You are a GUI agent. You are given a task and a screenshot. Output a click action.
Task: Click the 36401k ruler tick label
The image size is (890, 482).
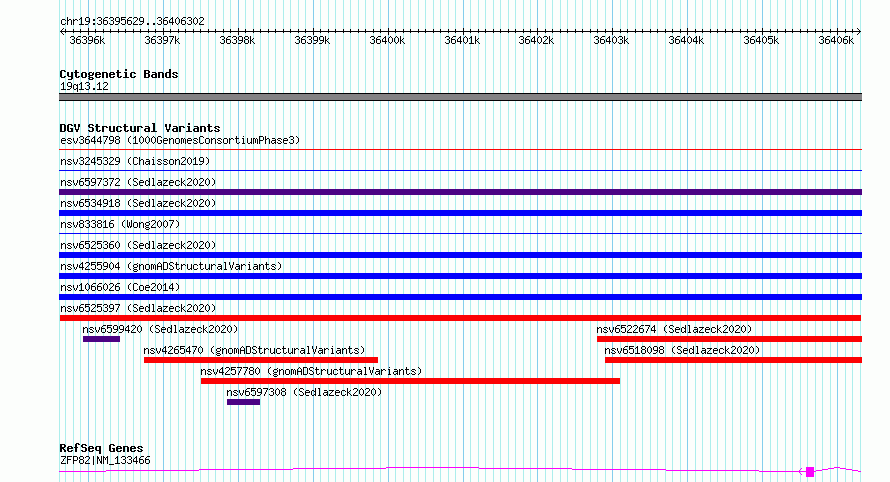click(x=461, y=40)
